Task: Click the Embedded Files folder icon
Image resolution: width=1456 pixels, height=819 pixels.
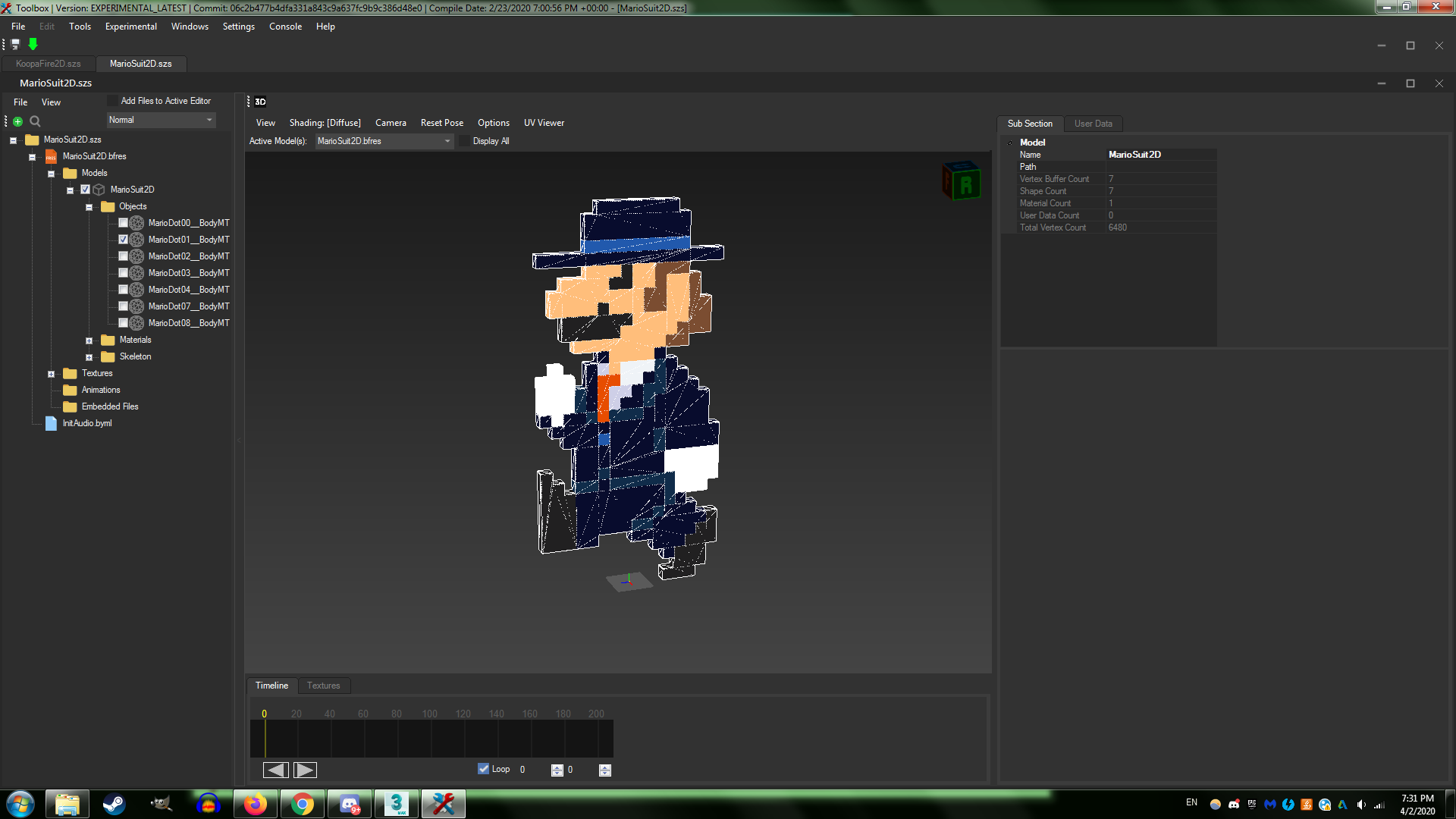Action: 70,406
